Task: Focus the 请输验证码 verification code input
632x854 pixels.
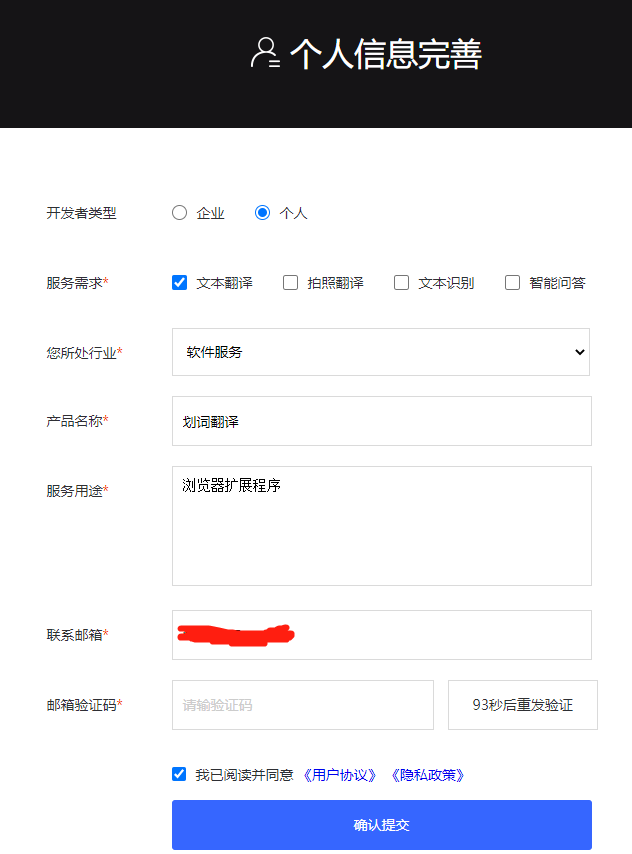Action: [x=302, y=705]
